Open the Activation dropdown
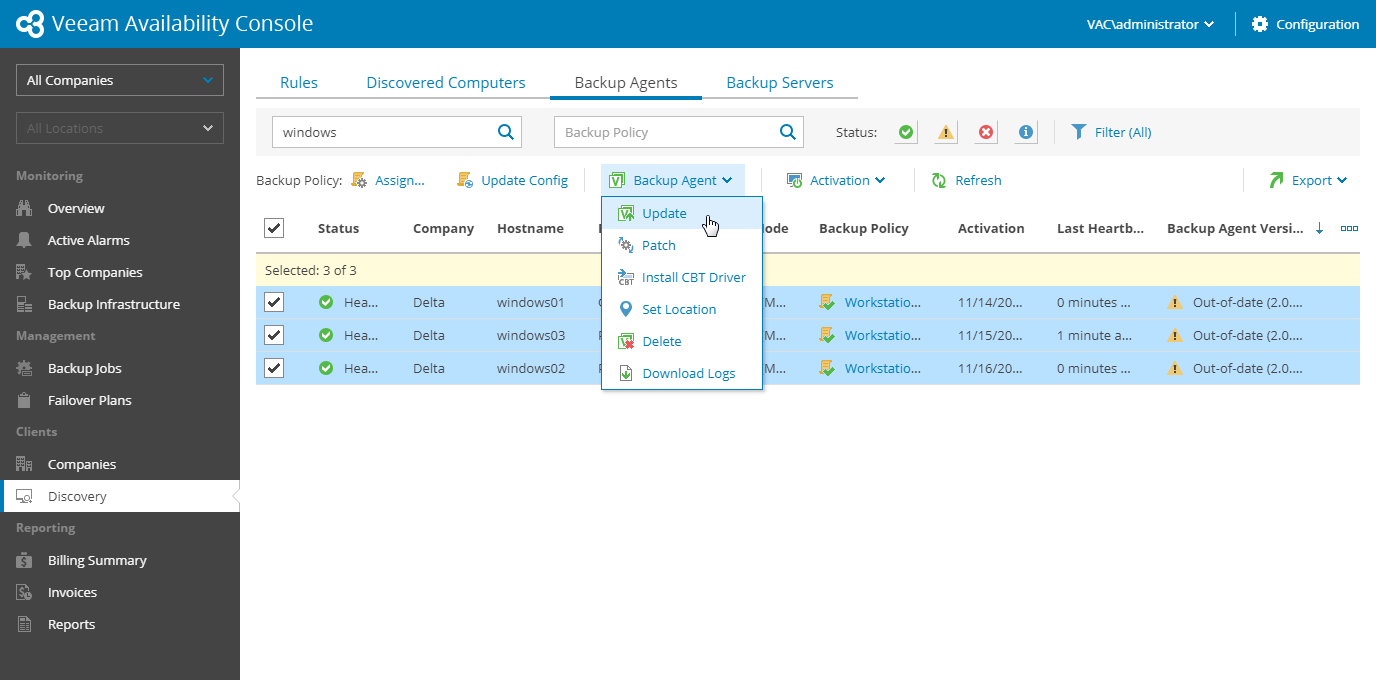 (835, 180)
